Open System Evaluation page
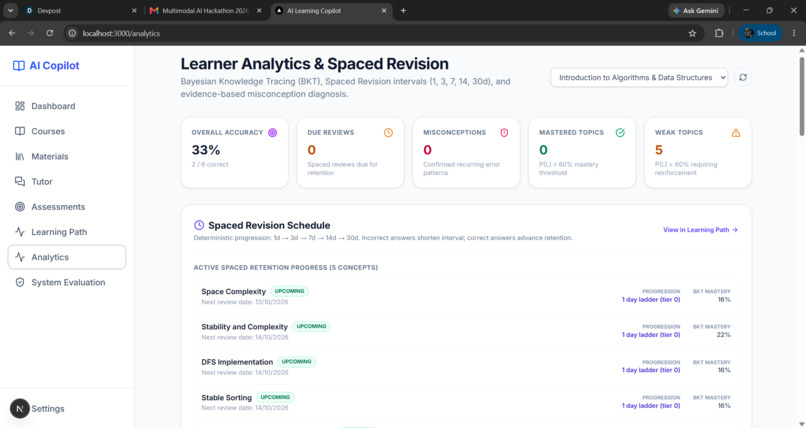Image resolution: width=806 pixels, height=428 pixels. 67,282
